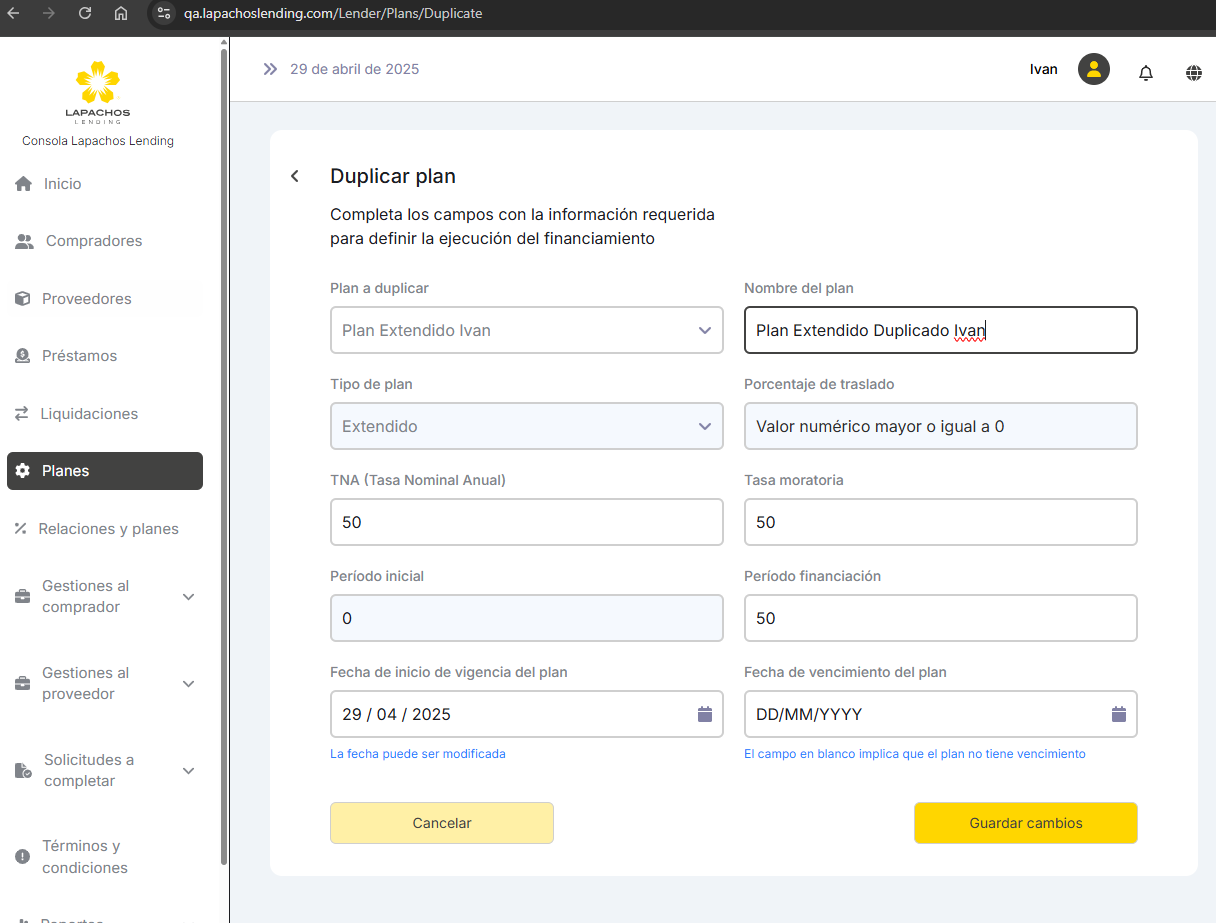Click the Lapachos Lending logo
Image resolution: width=1216 pixels, height=923 pixels.
pos(98,92)
